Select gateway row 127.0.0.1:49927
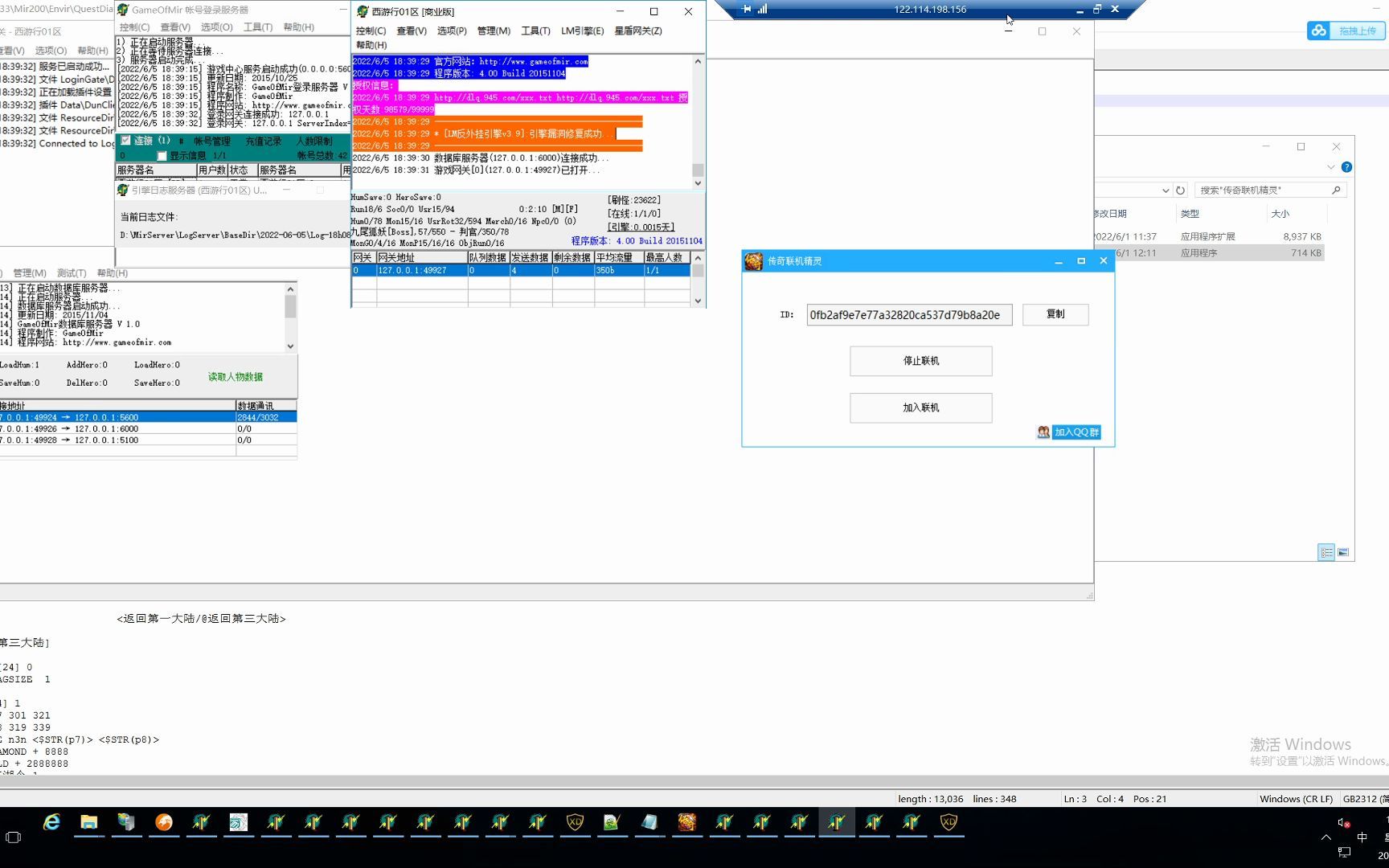 (x=520, y=271)
